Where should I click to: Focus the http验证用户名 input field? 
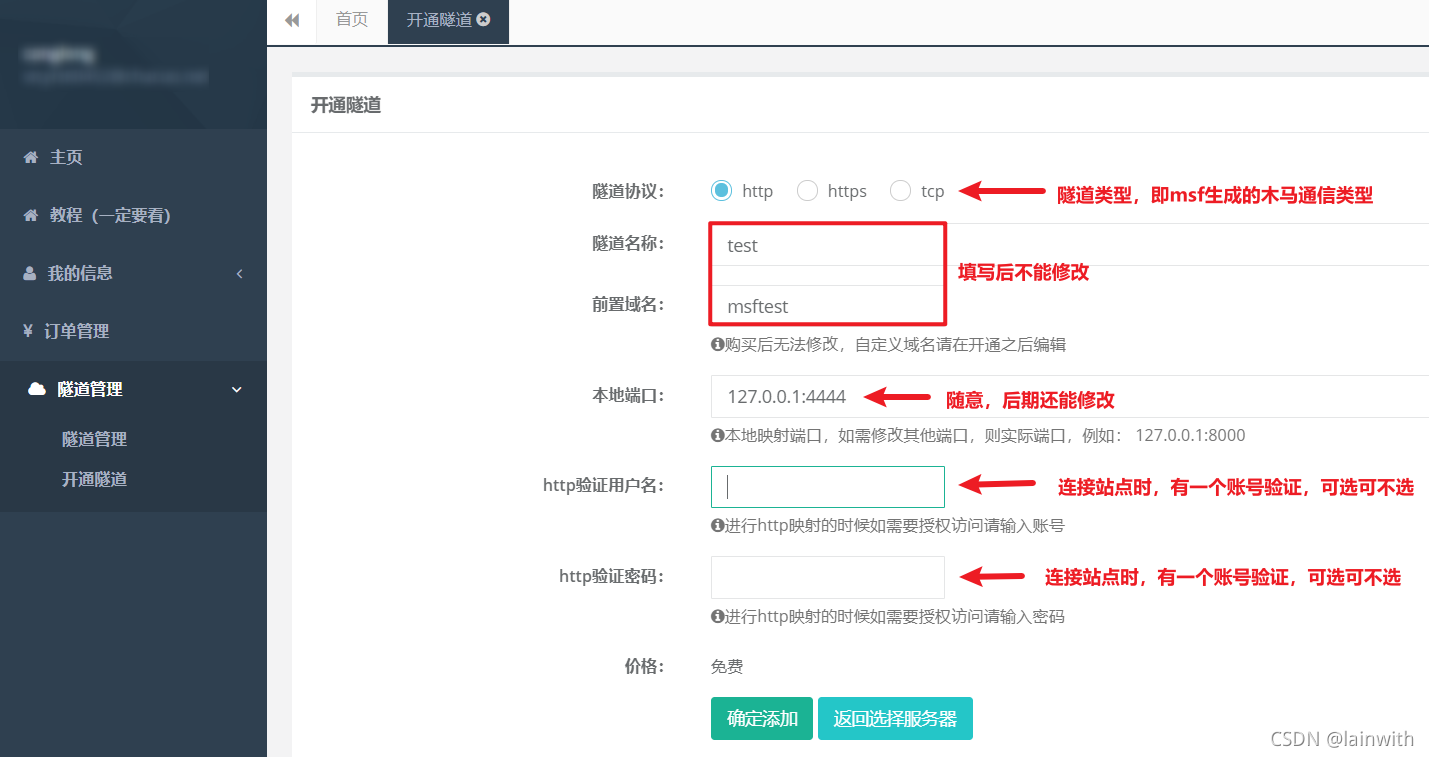point(827,487)
